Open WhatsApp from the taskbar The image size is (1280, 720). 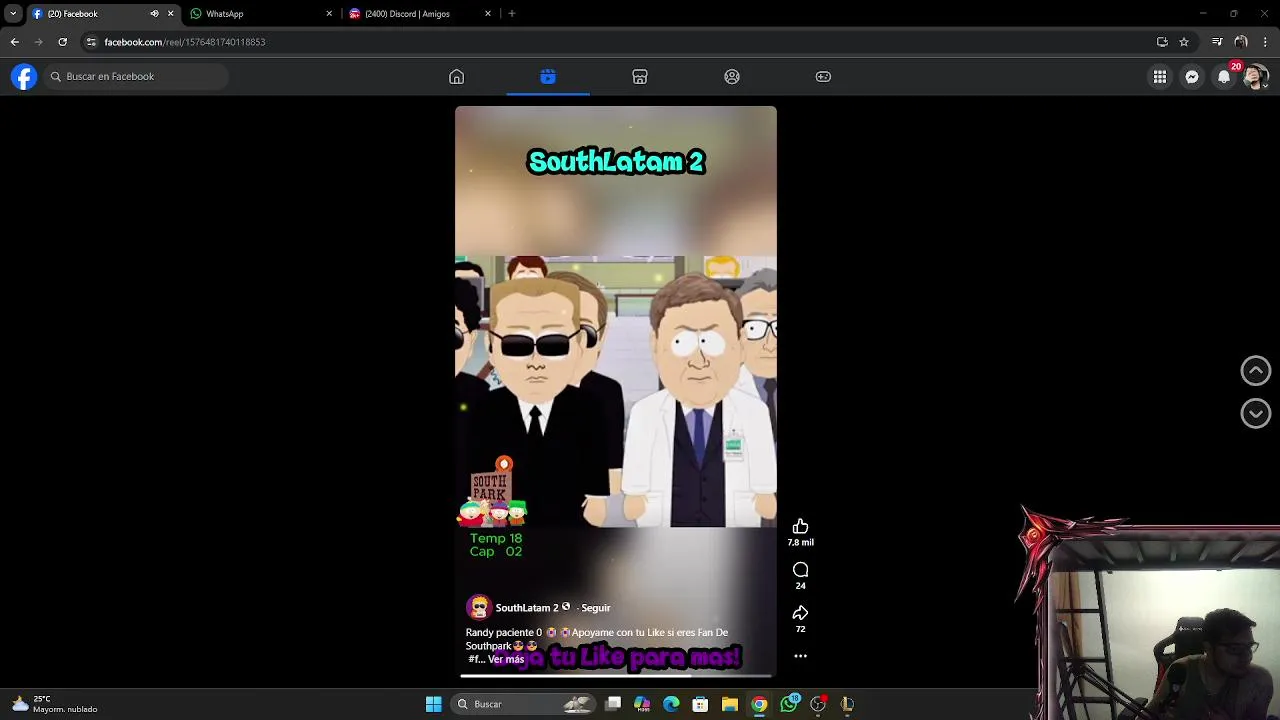tap(789, 704)
